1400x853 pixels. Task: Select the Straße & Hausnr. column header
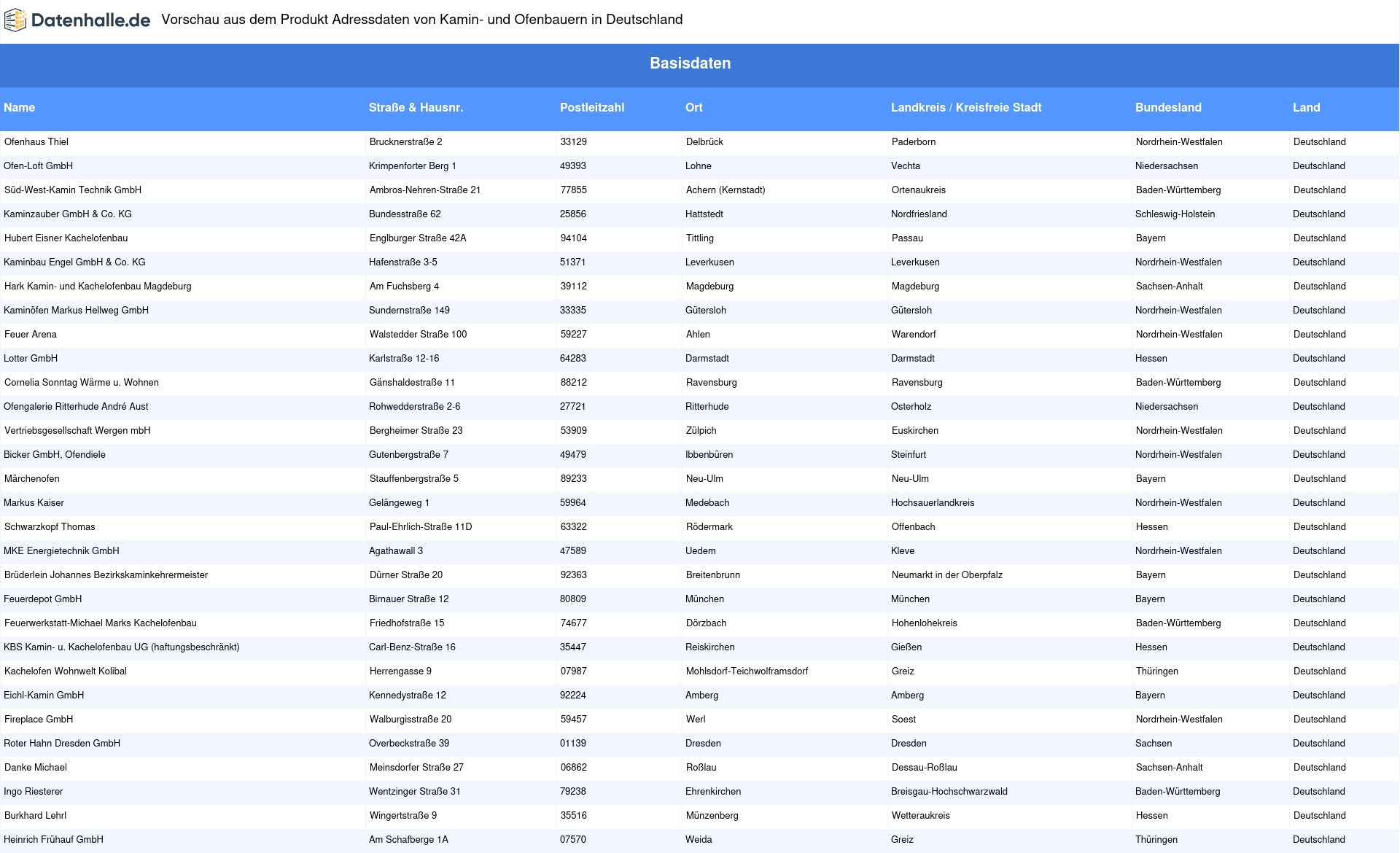pos(416,107)
